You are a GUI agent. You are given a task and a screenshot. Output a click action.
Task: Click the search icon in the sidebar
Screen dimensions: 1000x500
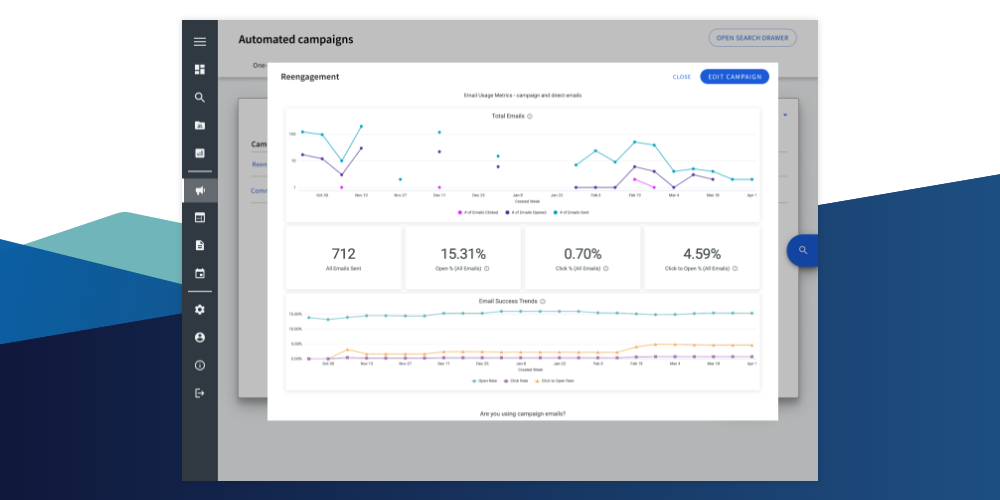click(200, 97)
